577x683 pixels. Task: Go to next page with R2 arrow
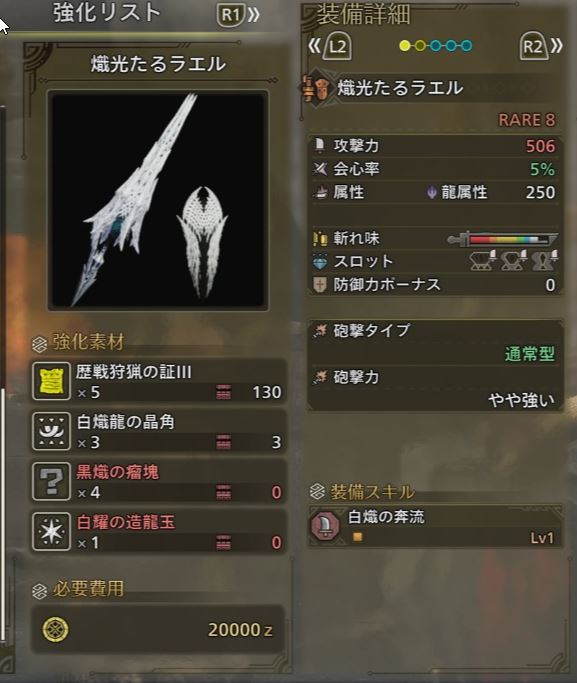tap(541, 45)
